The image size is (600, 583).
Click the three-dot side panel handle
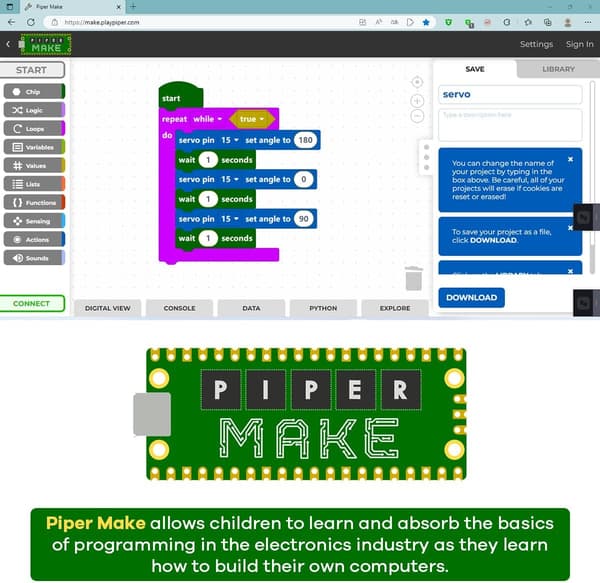click(426, 157)
